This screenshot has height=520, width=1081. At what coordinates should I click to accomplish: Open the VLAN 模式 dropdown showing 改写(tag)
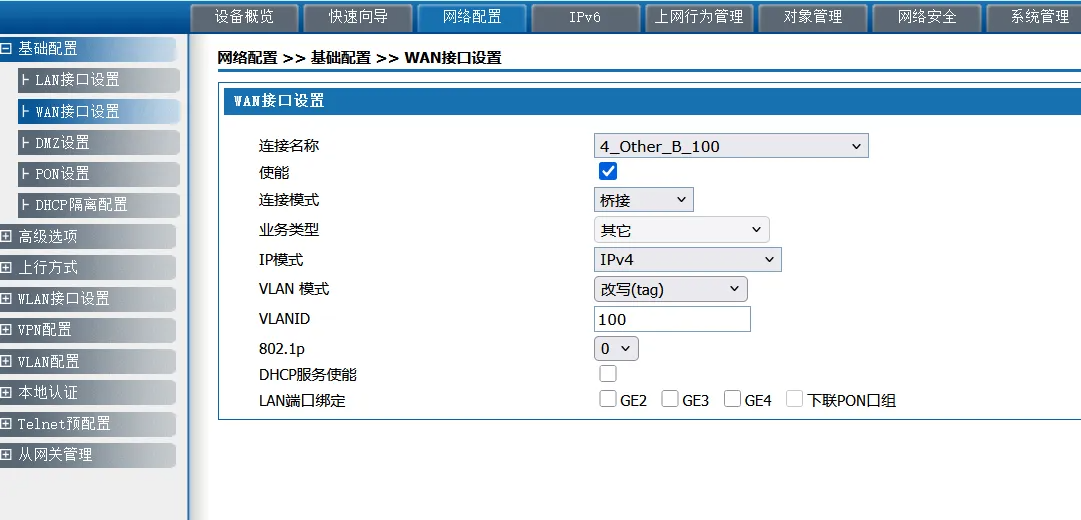click(670, 290)
